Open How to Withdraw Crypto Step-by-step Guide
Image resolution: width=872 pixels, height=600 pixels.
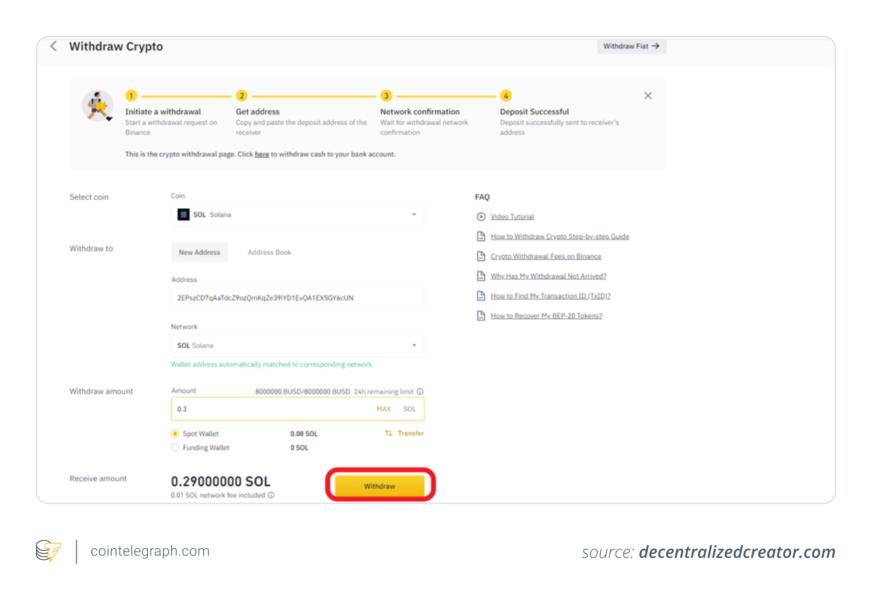point(559,236)
